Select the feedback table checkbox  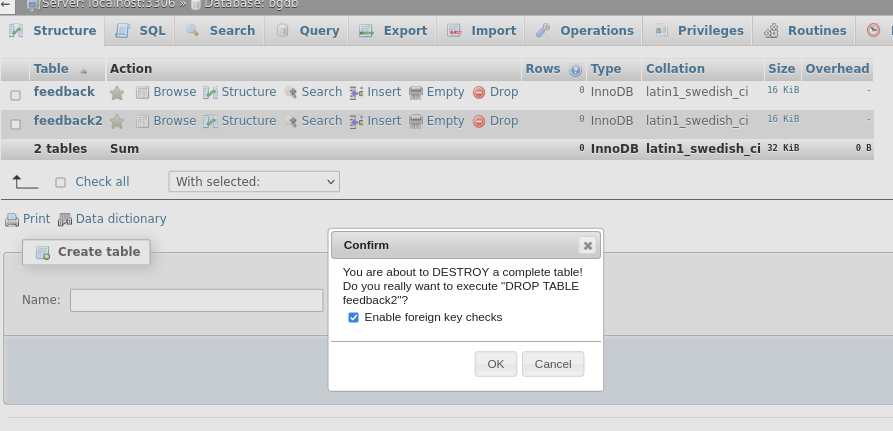pyautogui.click(x=15, y=95)
